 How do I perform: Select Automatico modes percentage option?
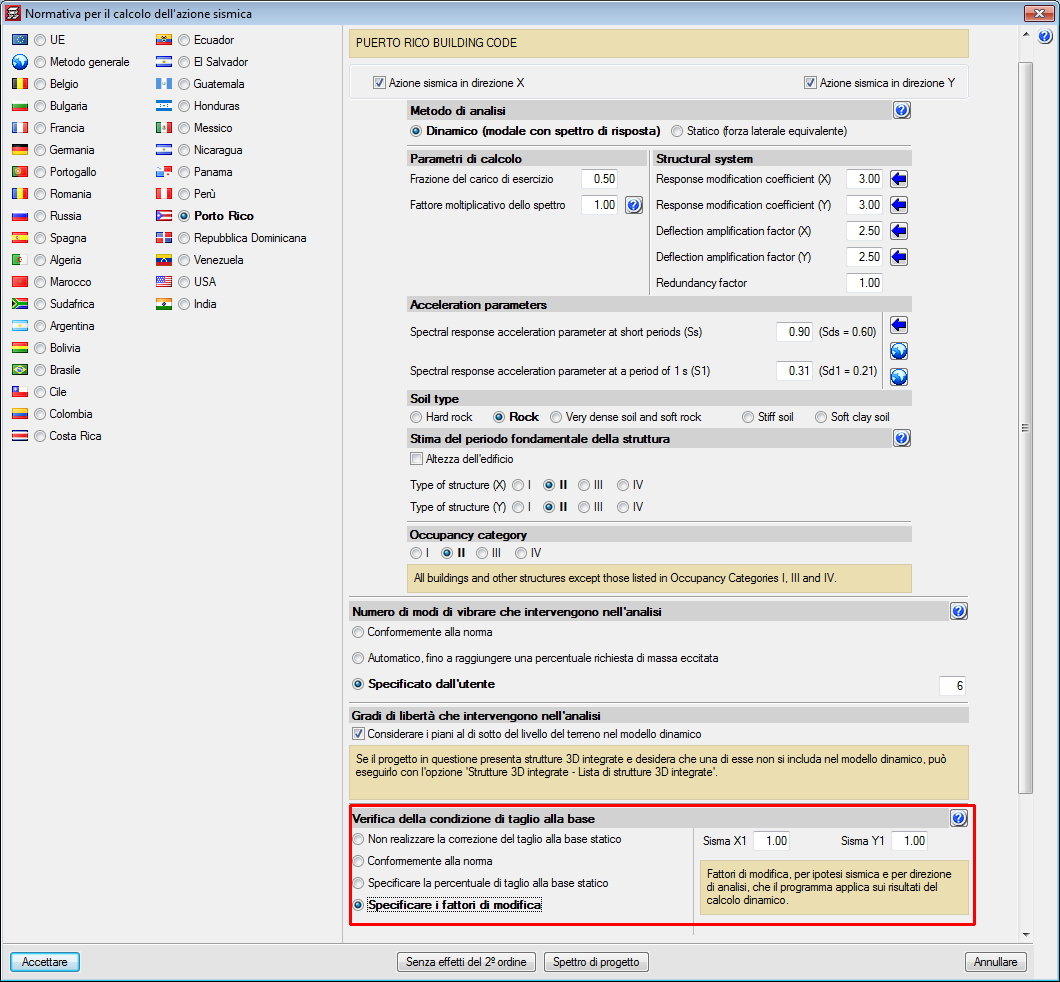click(x=358, y=658)
